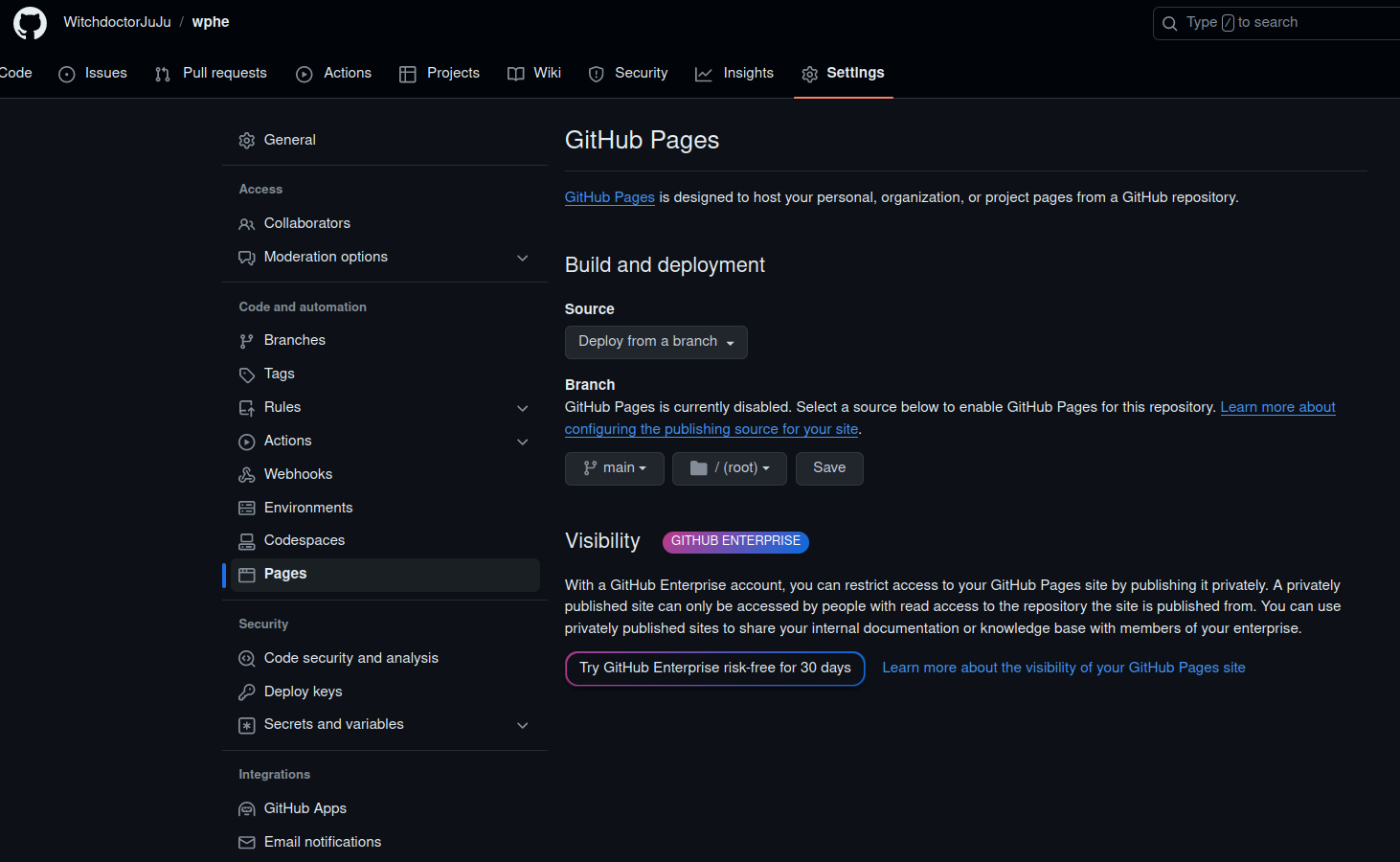Click Try GitHub Enterprise risk-free button
Viewport: 1400px width, 862px height.
tap(714, 669)
